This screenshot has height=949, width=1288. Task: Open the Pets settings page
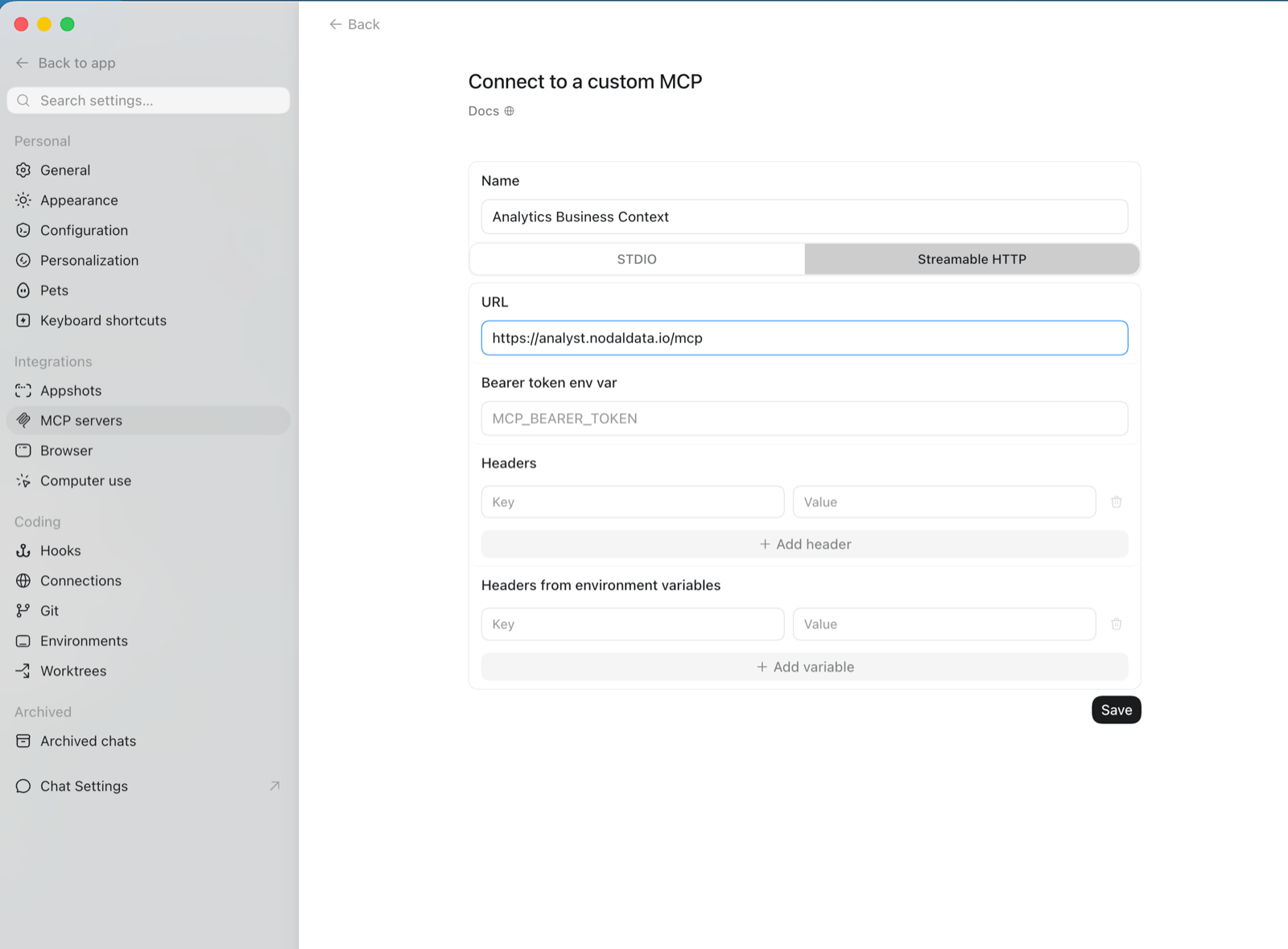148,290
